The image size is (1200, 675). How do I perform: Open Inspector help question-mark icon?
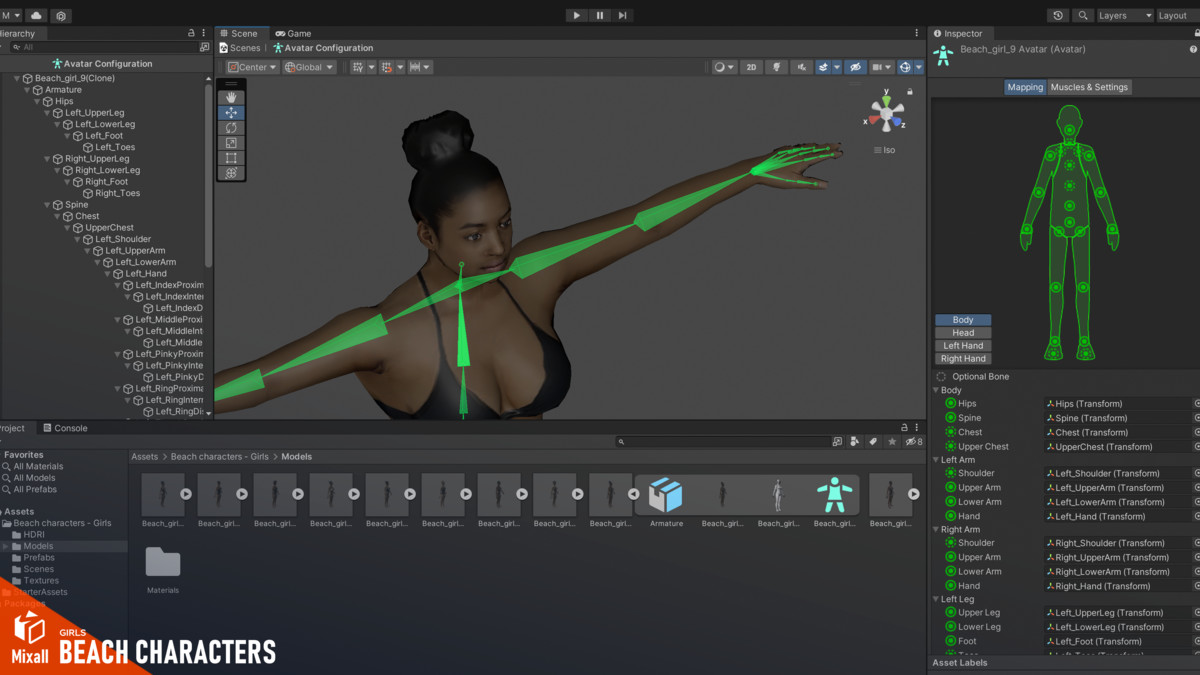(x=1193, y=49)
